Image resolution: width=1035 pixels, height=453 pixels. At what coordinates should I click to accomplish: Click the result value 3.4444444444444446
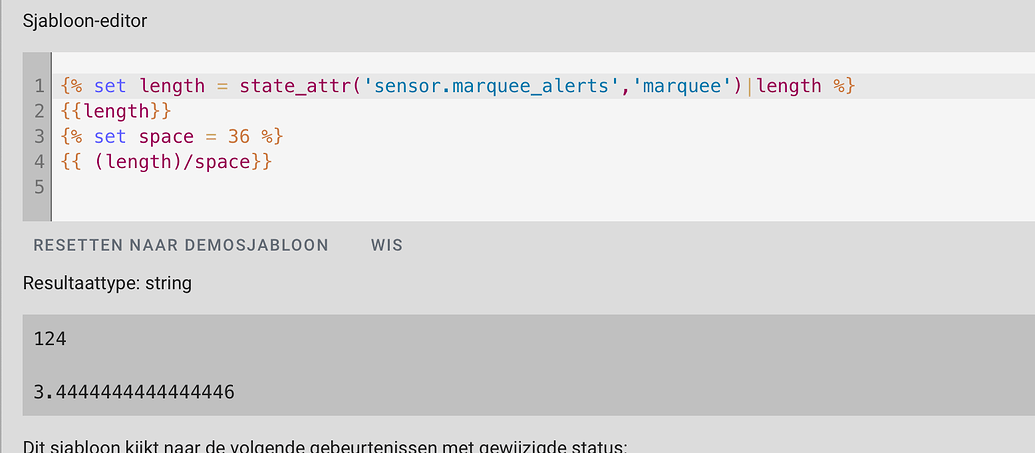point(134,391)
